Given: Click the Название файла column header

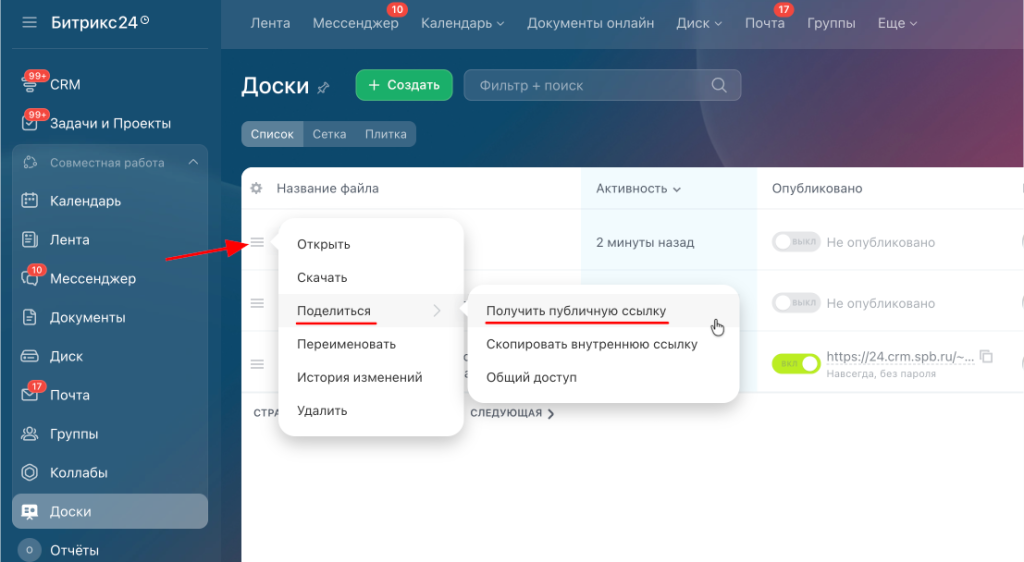Looking at the screenshot, I should (x=327, y=188).
